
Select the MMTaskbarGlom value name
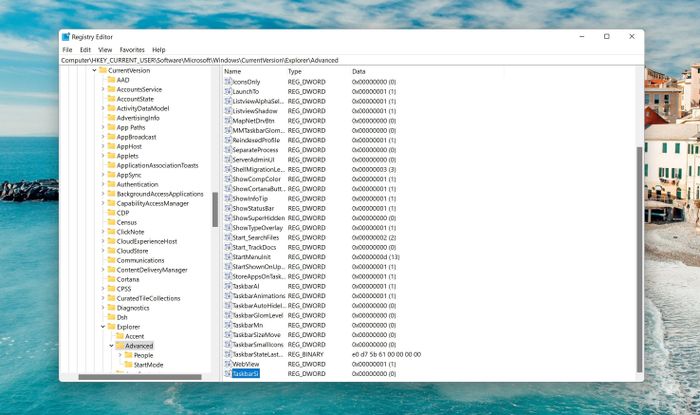pos(258,130)
